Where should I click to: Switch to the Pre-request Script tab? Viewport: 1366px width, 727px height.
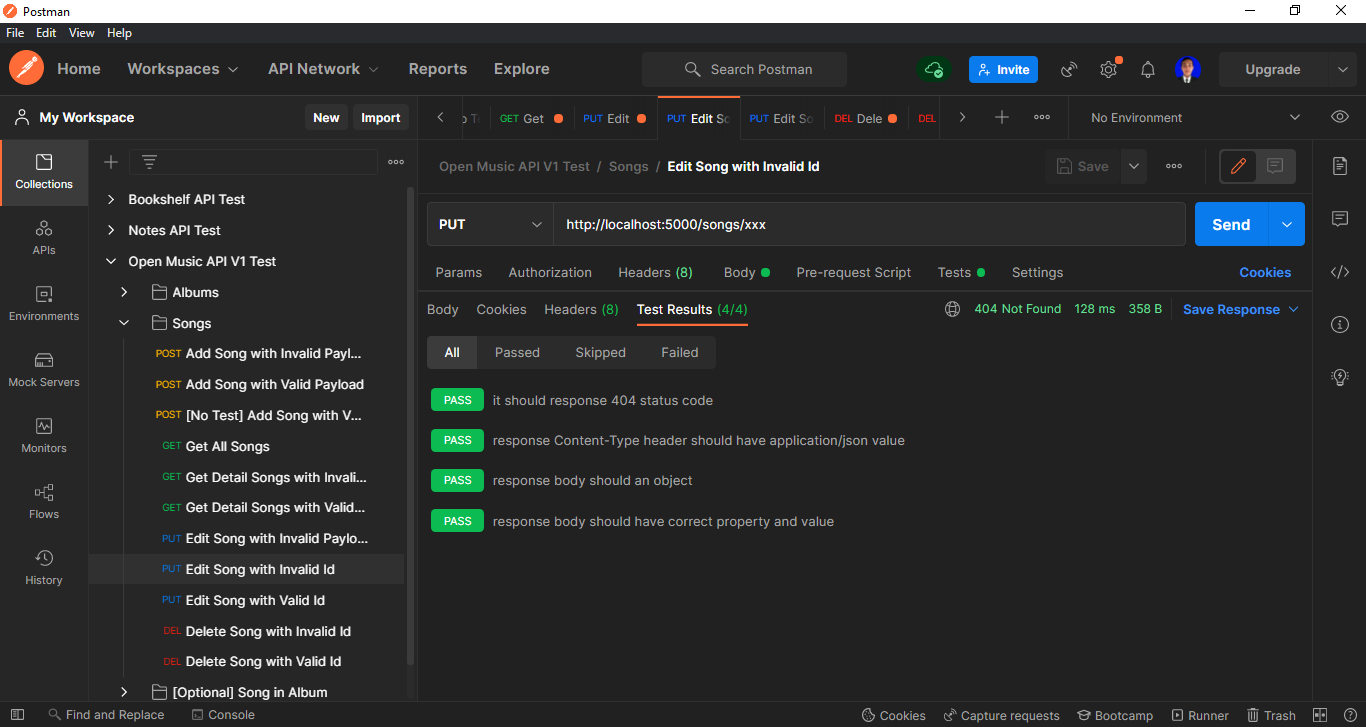coord(853,272)
